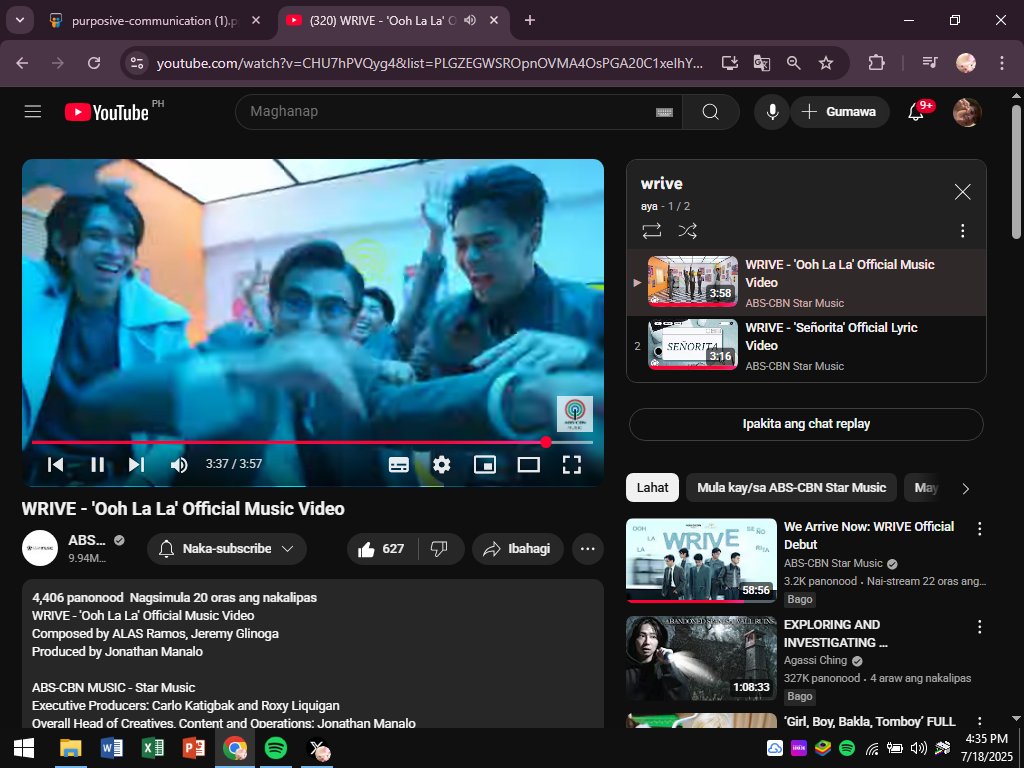Screen dimensions: 1024x768
Task: Open Agassi Ching channel link
Action: point(815,660)
